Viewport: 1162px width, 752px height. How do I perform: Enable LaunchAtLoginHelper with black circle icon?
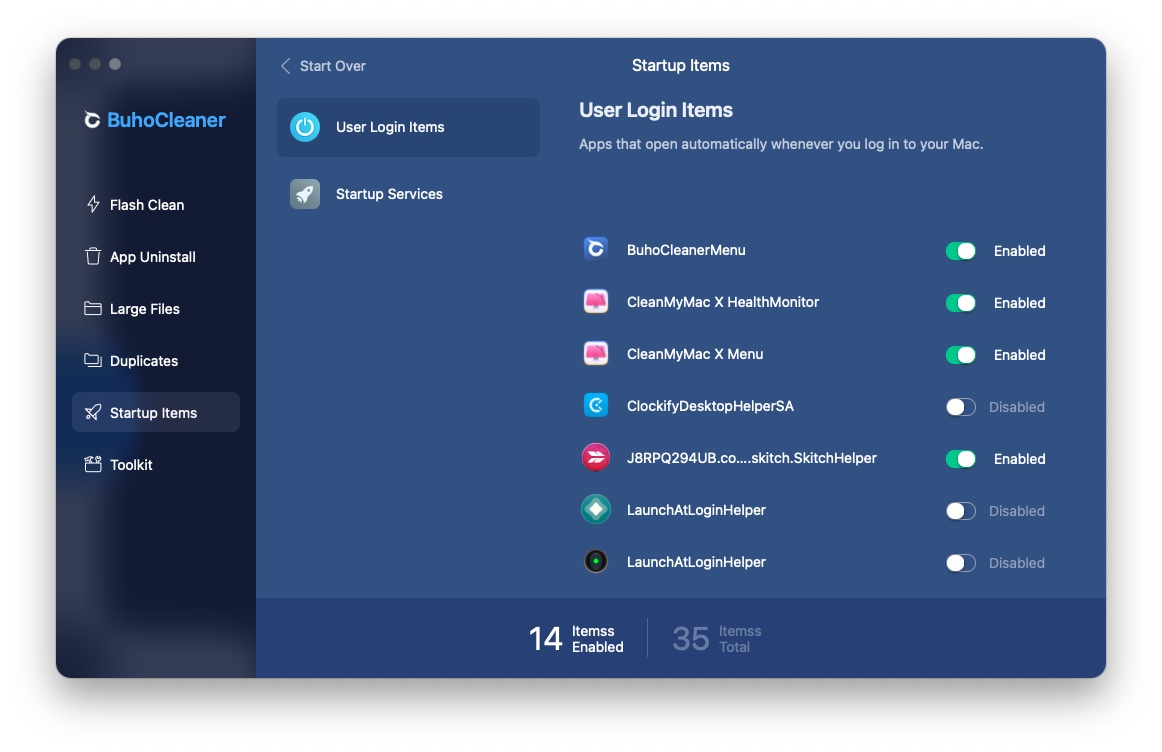pos(960,563)
